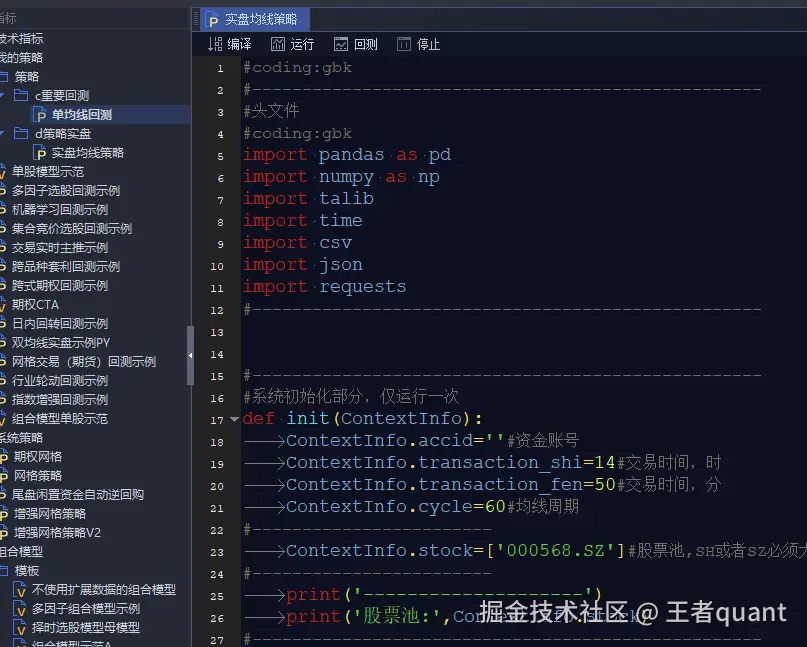Click the 编译 (Compile) toolbar icon
Image resolution: width=807 pixels, height=647 pixels.
pyautogui.click(x=217, y=43)
